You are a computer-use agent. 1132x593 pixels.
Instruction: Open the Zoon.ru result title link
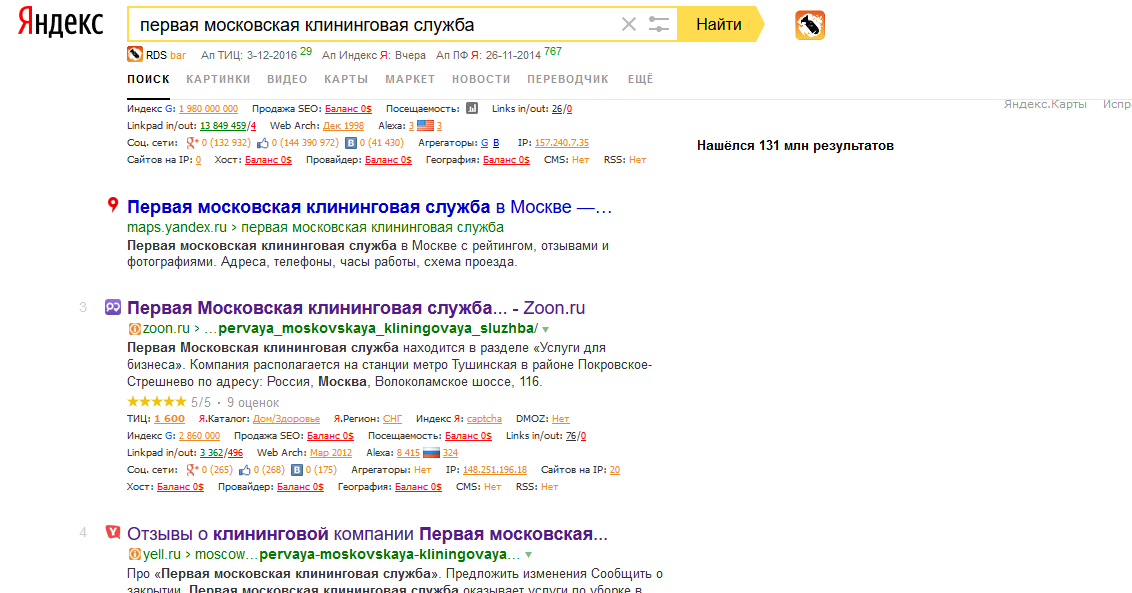point(356,308)
